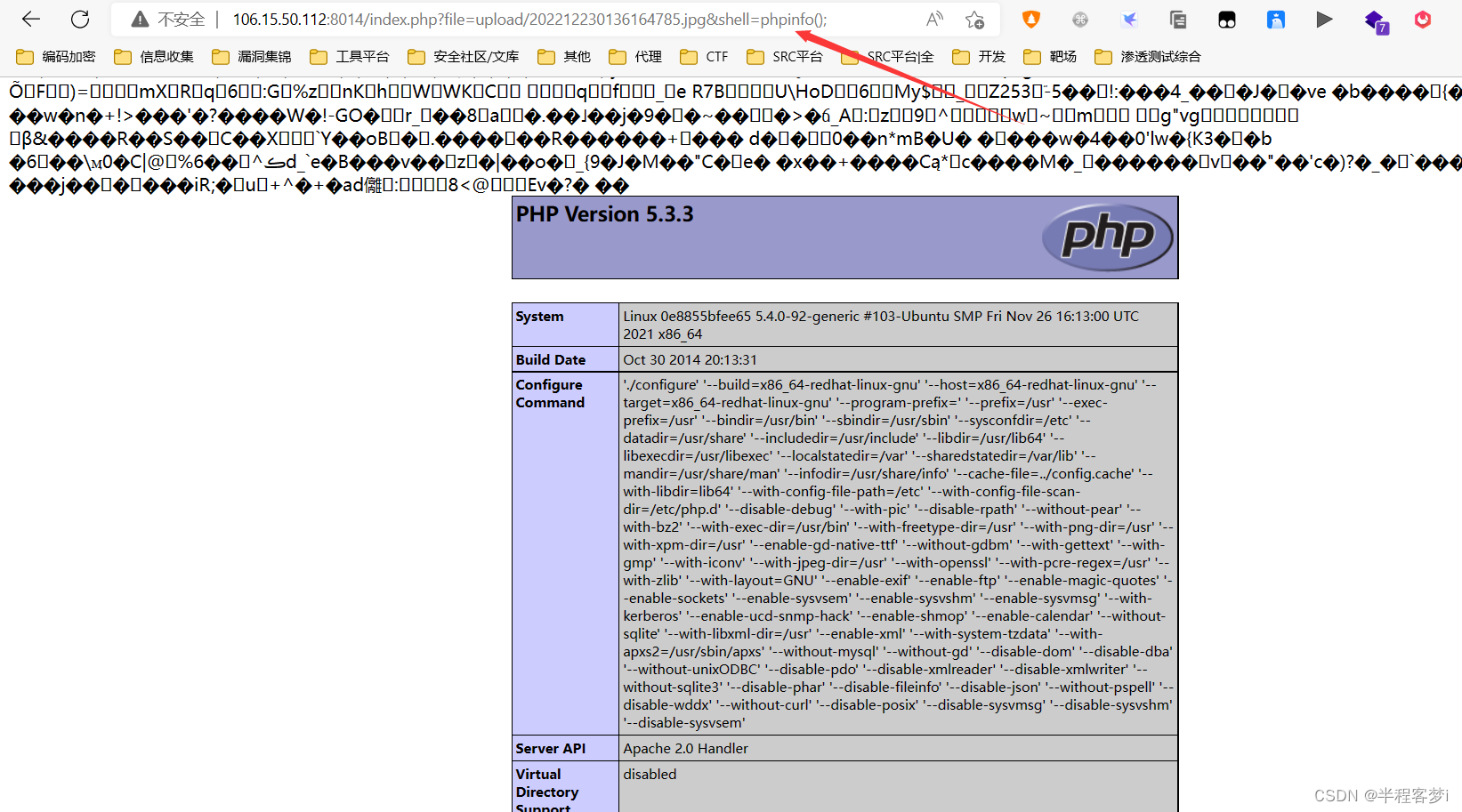Open the 渗透测试综合 bookmark folder
The width and height of the screenshot is (1462, 812).
click(x=1148, y=57)
